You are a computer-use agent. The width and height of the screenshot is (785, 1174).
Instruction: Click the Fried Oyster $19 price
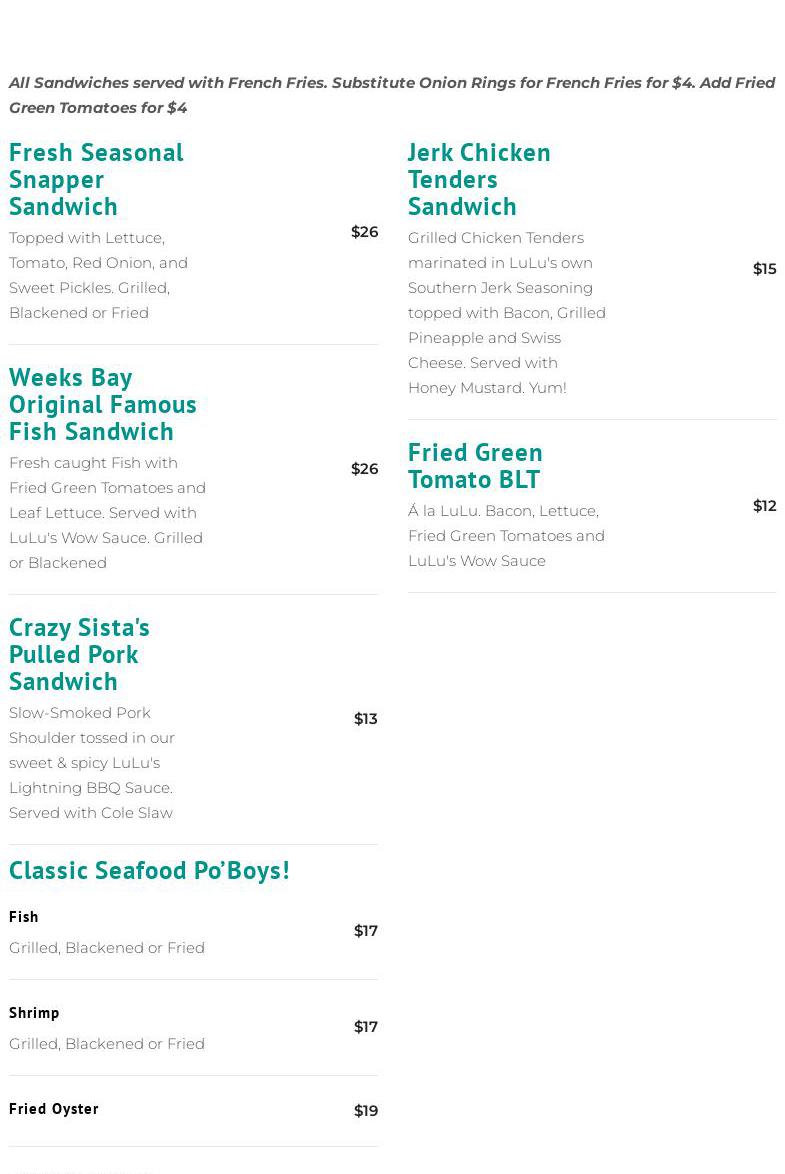(x=365, y=1111)
